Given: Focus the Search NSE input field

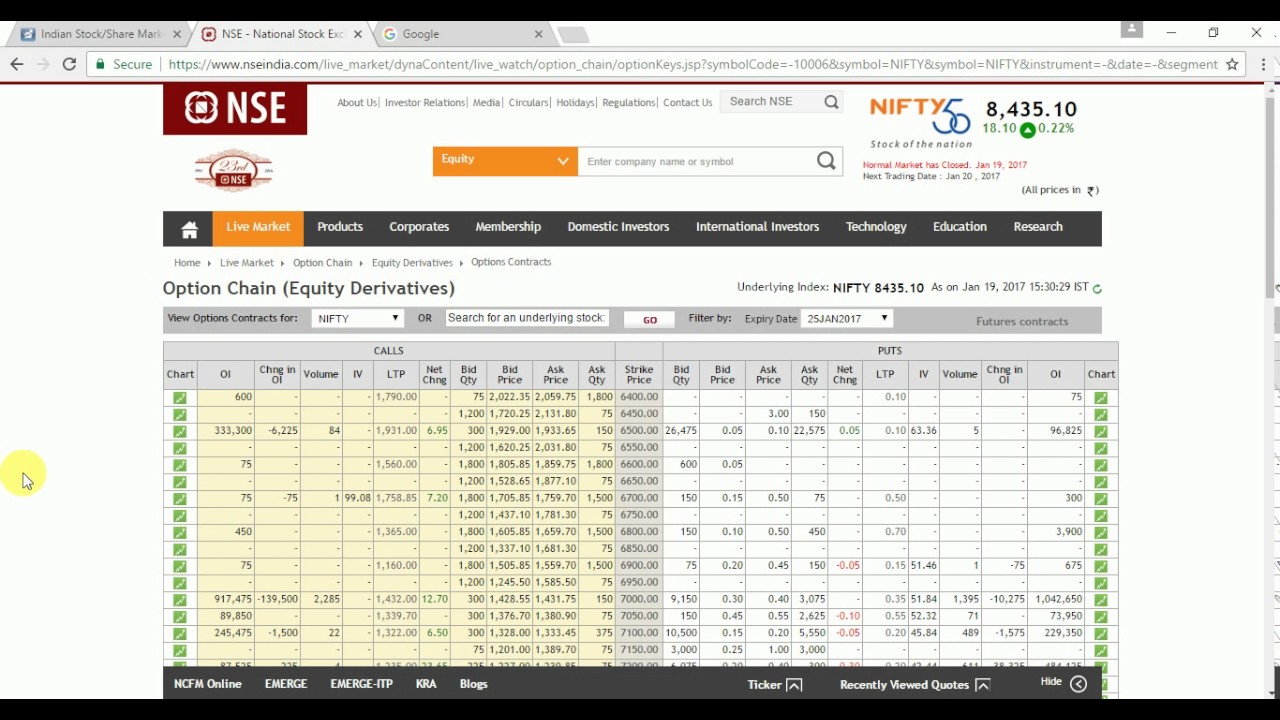Looking at the screenshot, I should tap(773, 102).
